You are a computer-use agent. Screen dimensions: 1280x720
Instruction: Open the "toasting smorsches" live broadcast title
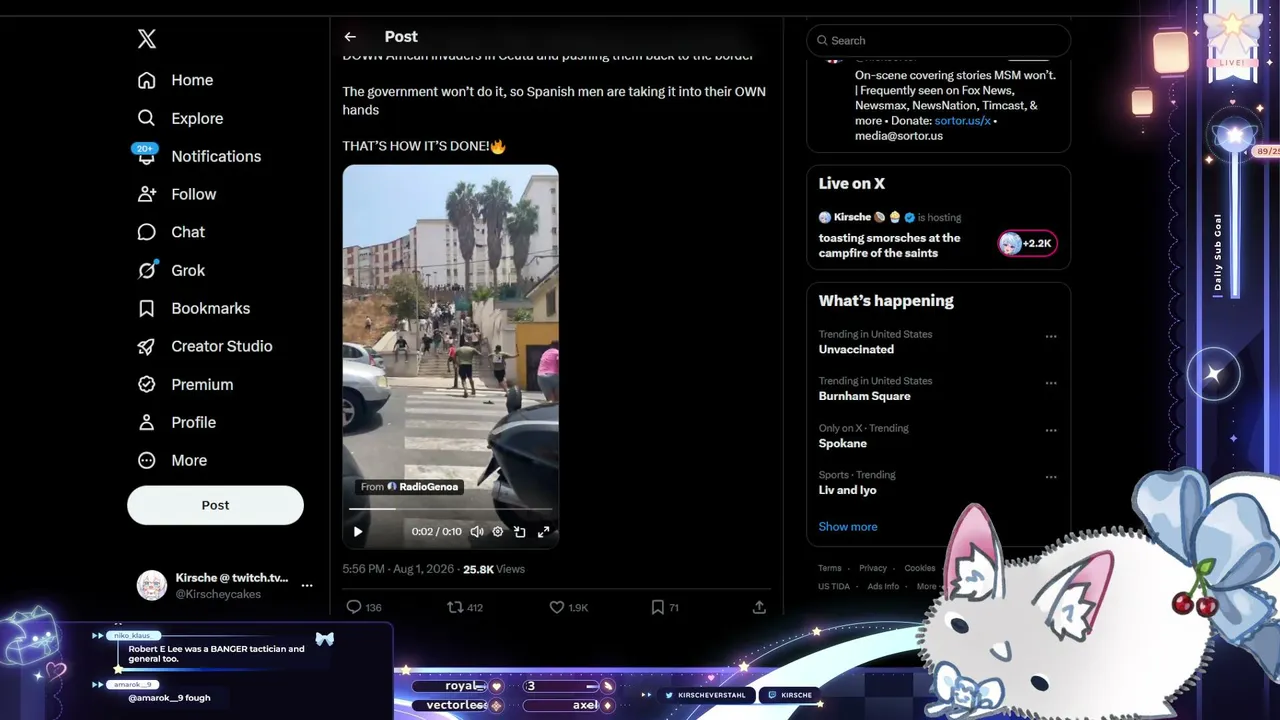(x=889, y=245)
